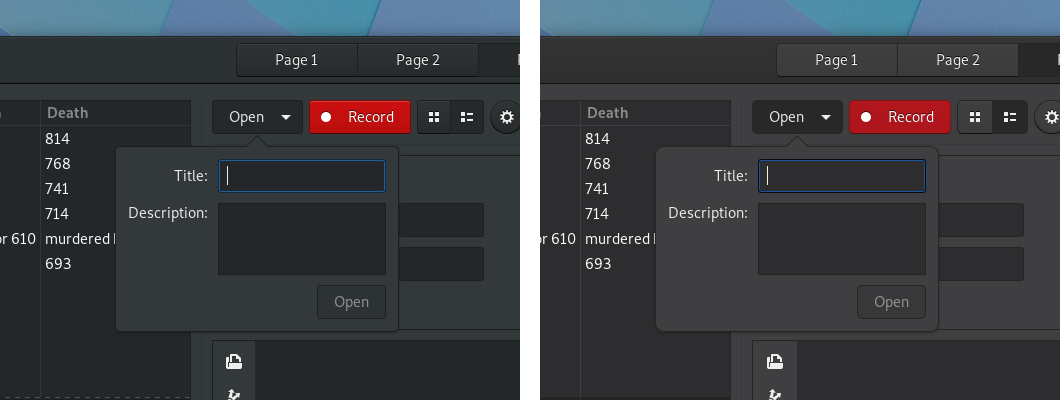Click the gear settings icon in left window
The height and width of the screenshot is (400, 1060).
507,117
